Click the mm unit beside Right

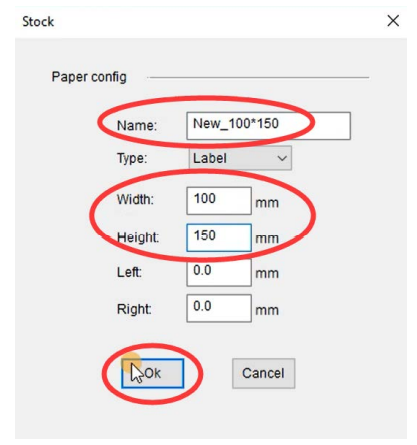click(267, 310)
